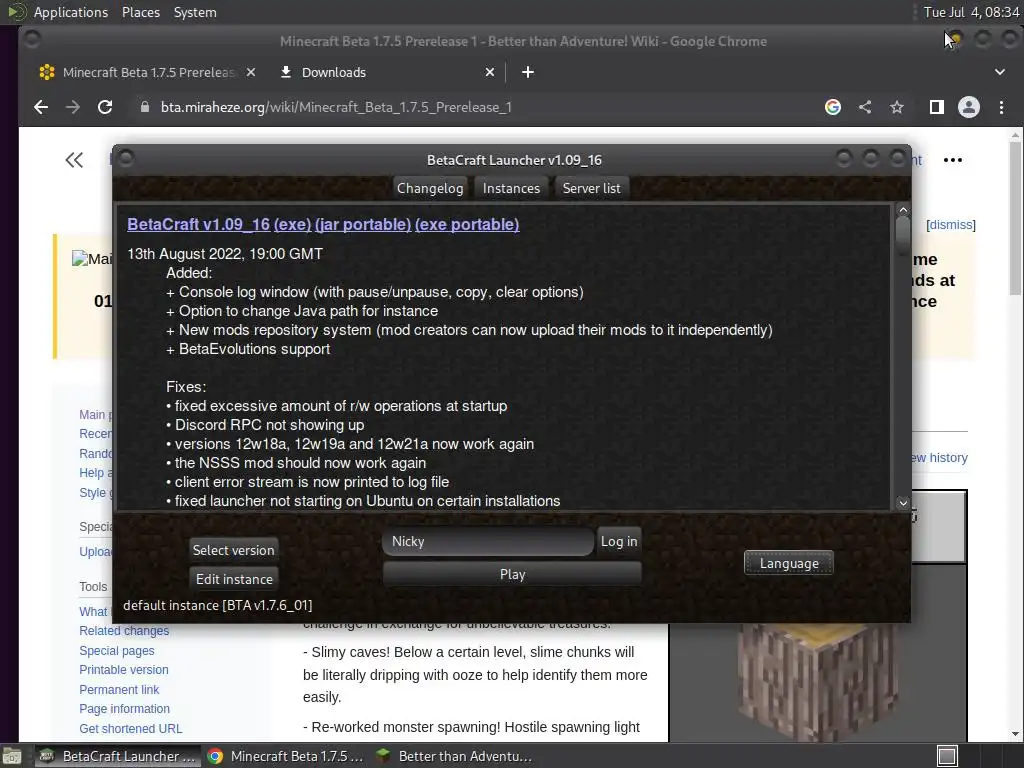Click changelog scrollbar up arrow

tap(903, 210)
